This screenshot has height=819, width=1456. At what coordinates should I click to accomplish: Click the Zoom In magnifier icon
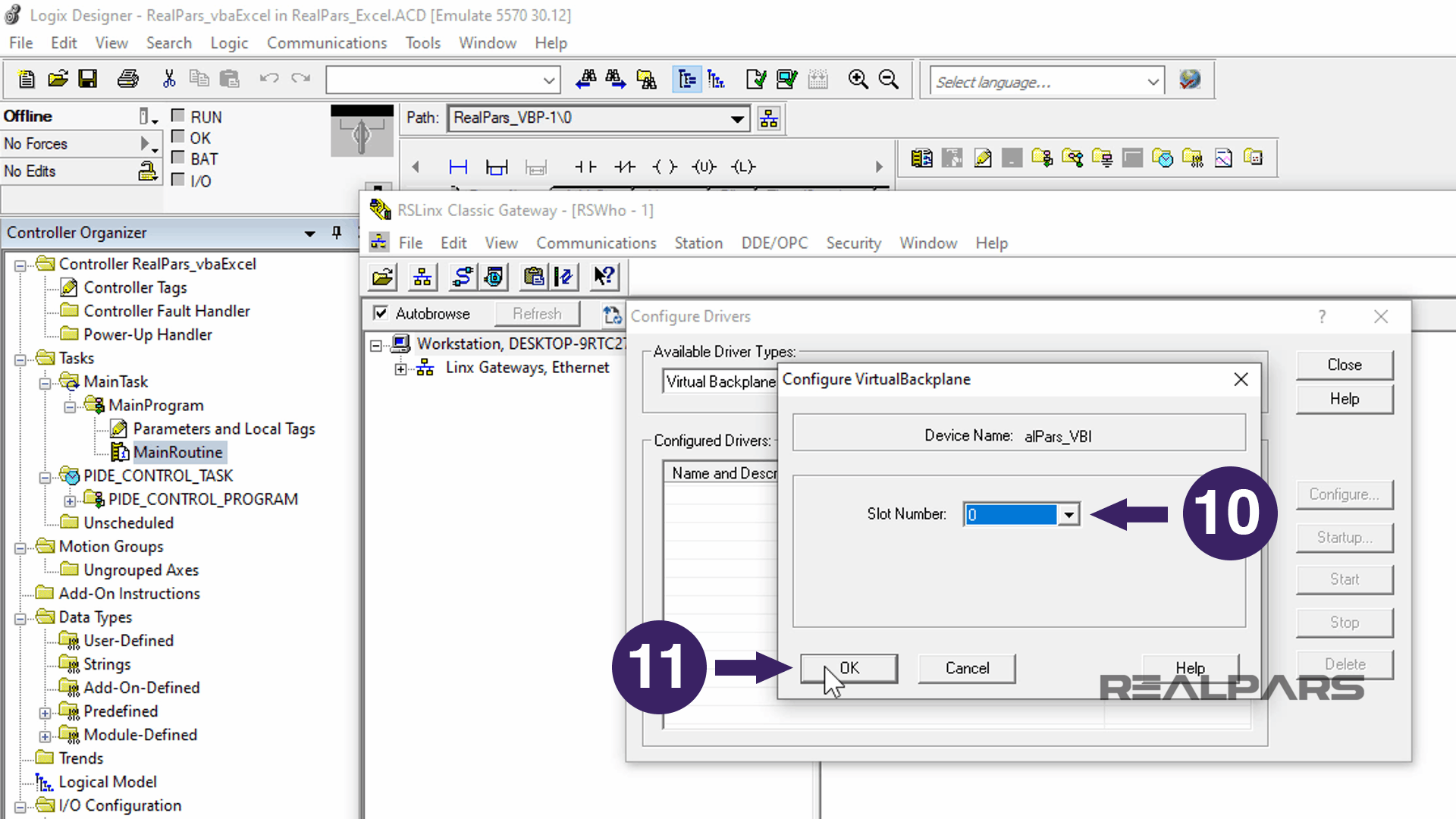coord(858,80)
